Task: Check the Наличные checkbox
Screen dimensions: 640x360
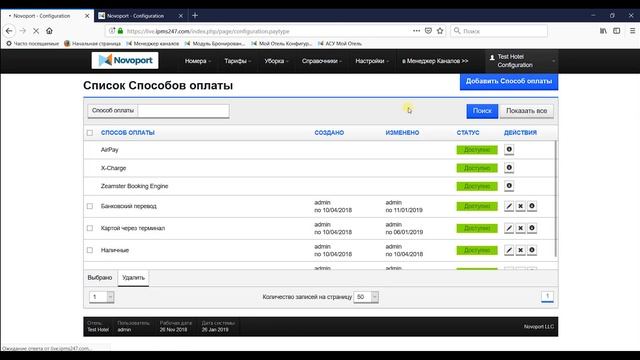Action: [x=90, y=250]
